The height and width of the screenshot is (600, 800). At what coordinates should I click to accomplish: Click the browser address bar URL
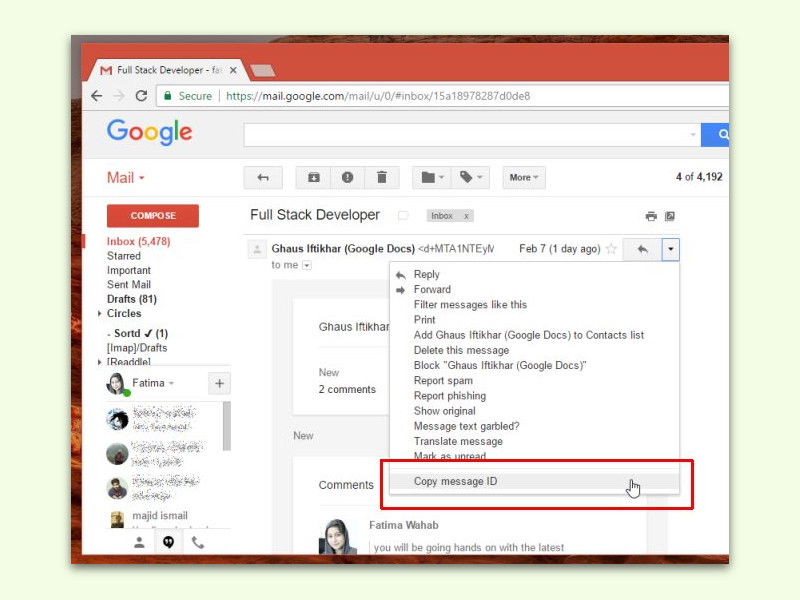click(x=378, y=96)
